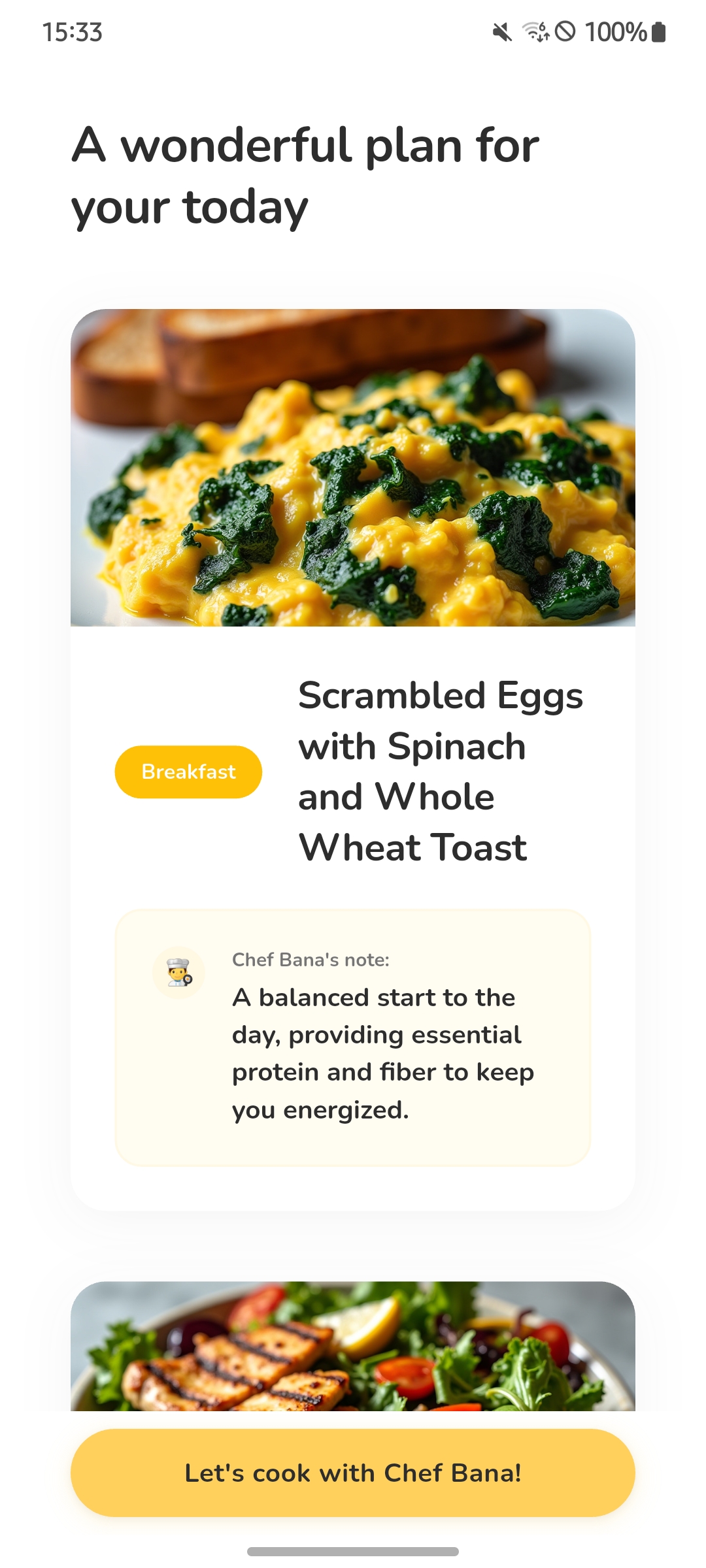Tap the Wi-Fi signal status icon
Screen dimensions: 706x1568
pos(535,31)
